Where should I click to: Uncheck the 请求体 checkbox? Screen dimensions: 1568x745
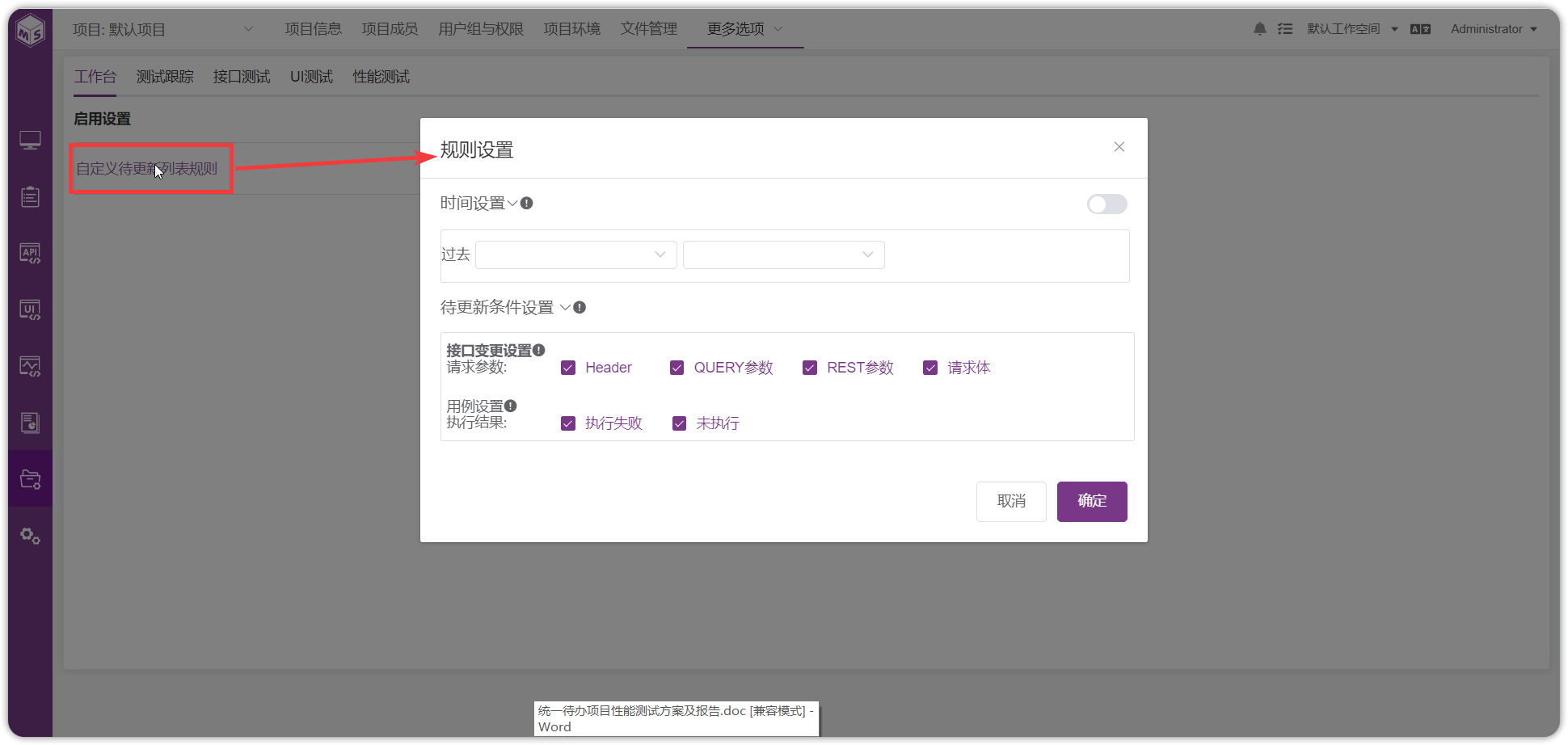[931, 368]
